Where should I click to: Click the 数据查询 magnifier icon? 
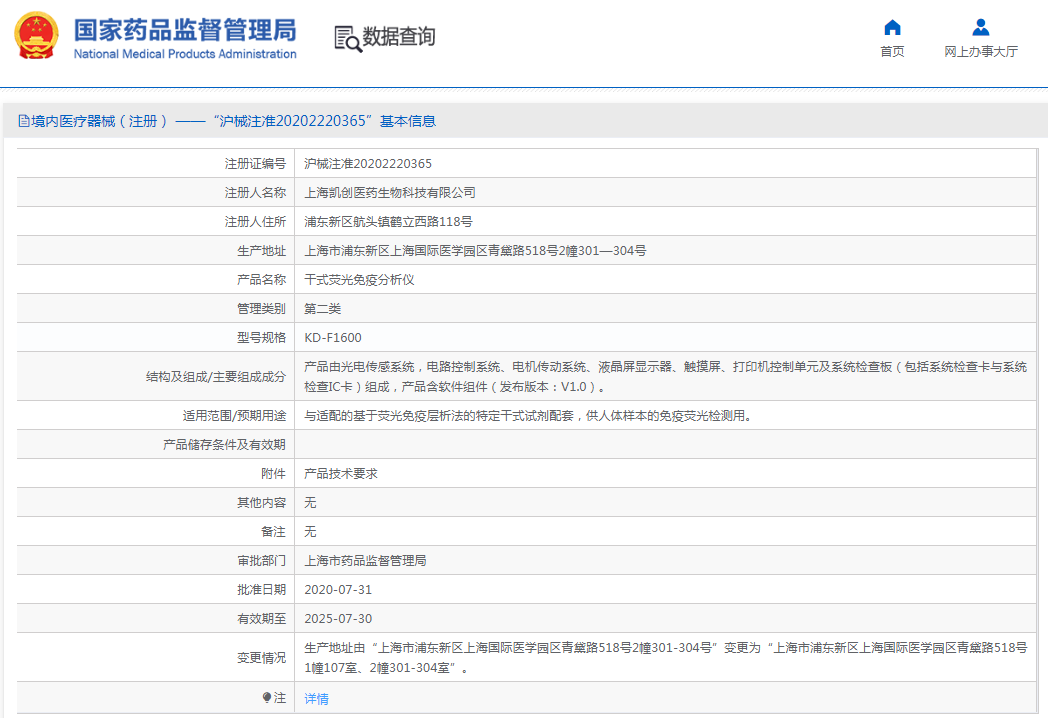click(x=347, y=38)
